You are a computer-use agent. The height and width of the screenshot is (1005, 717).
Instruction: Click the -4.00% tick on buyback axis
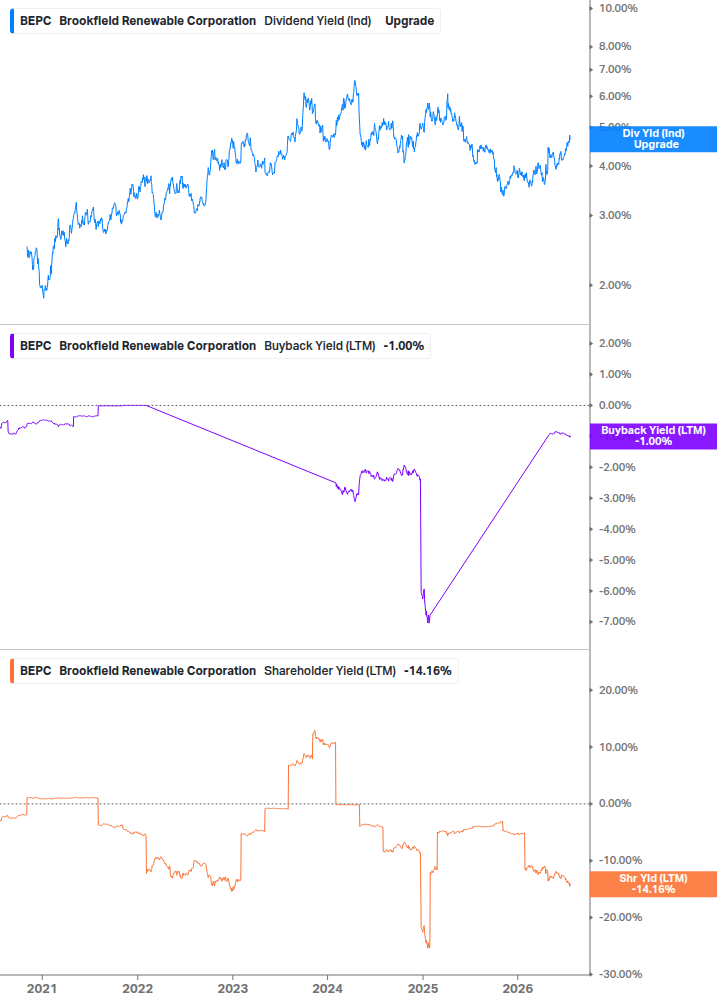click(x=616, y=529)
